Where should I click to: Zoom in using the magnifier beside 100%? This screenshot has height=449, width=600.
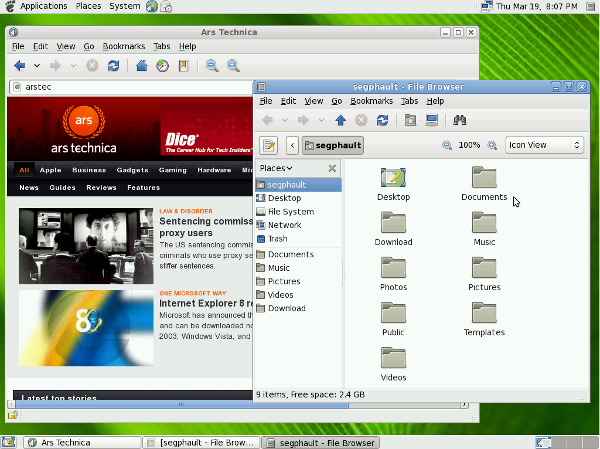pyautogui.click(x=492, y=145)
